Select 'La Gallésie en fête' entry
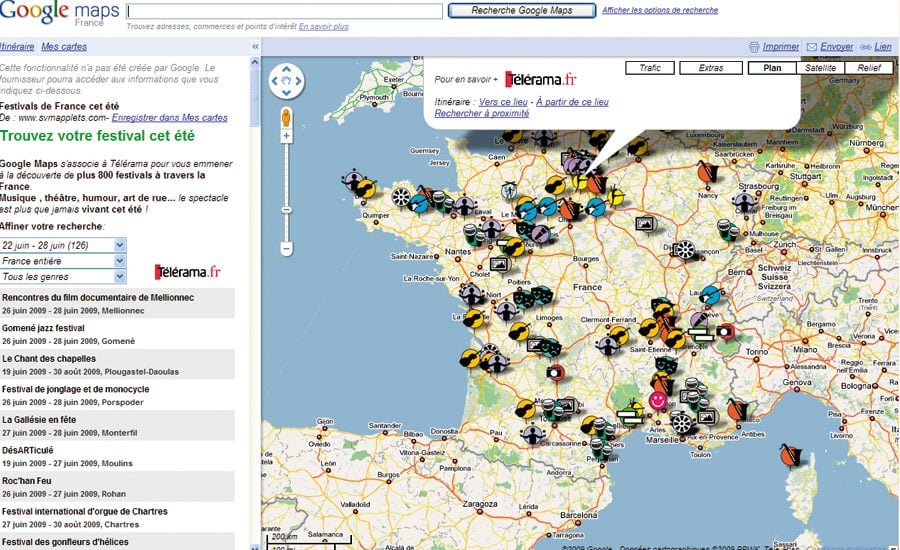 pyautogui.click(x=117, y=425)
